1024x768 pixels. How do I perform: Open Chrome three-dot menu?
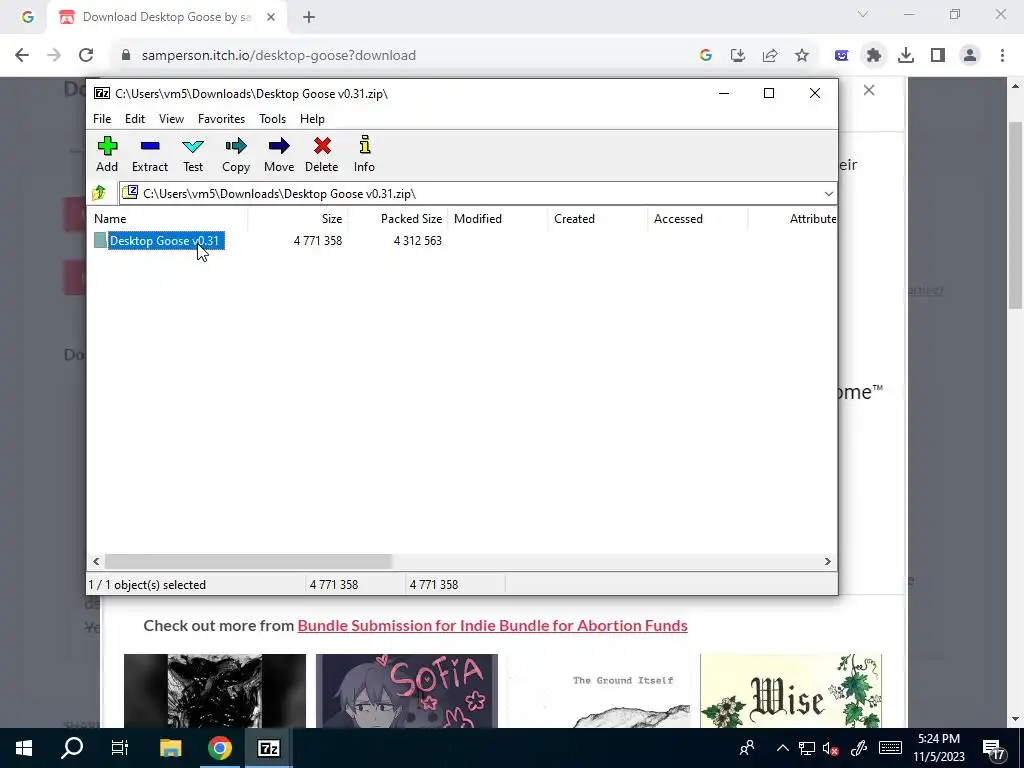tap(1002, 56)
